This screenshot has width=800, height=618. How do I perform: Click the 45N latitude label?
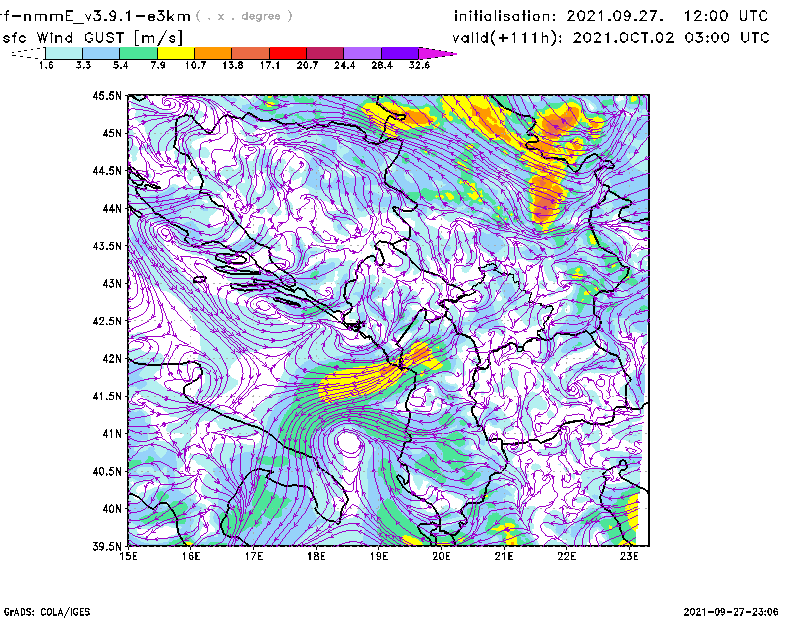(x=112, y=133)
